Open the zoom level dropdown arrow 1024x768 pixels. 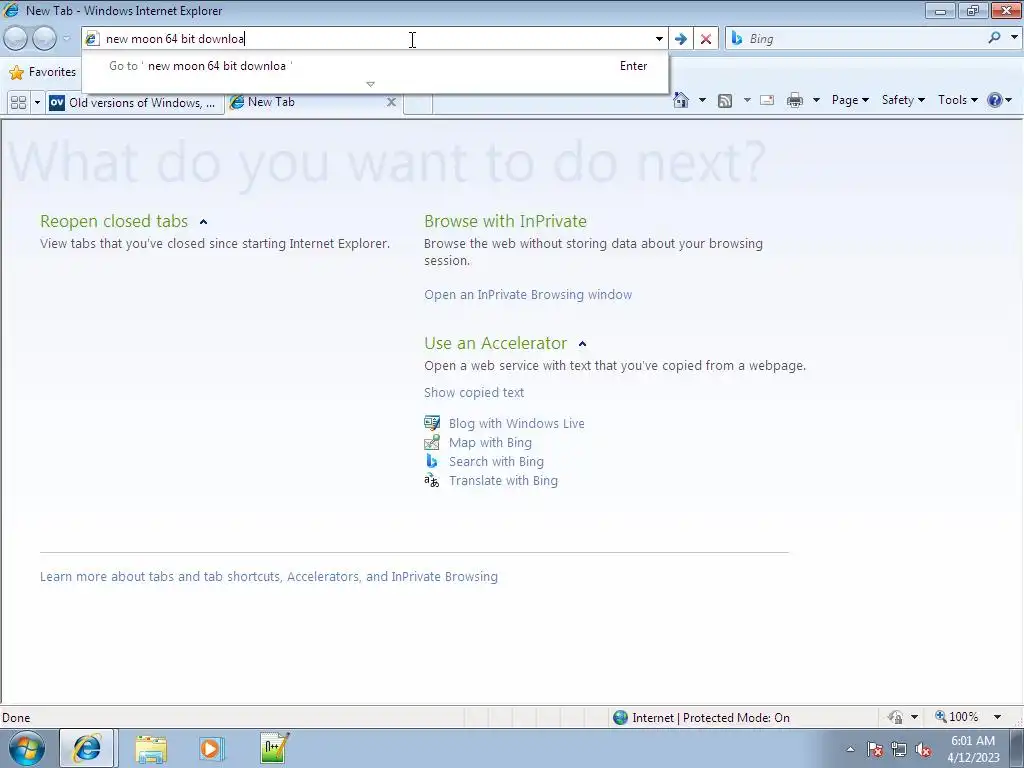[x=997, y=717]
